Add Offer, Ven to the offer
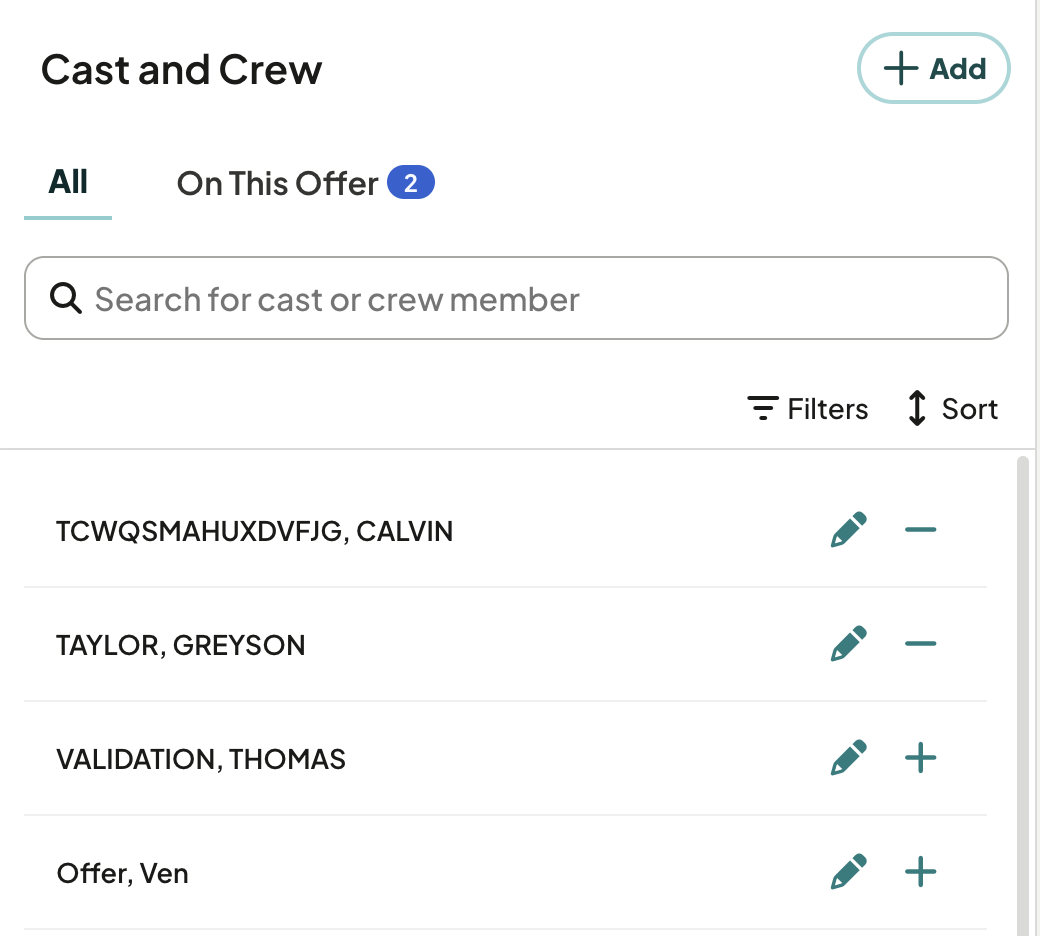 point(921,872)
